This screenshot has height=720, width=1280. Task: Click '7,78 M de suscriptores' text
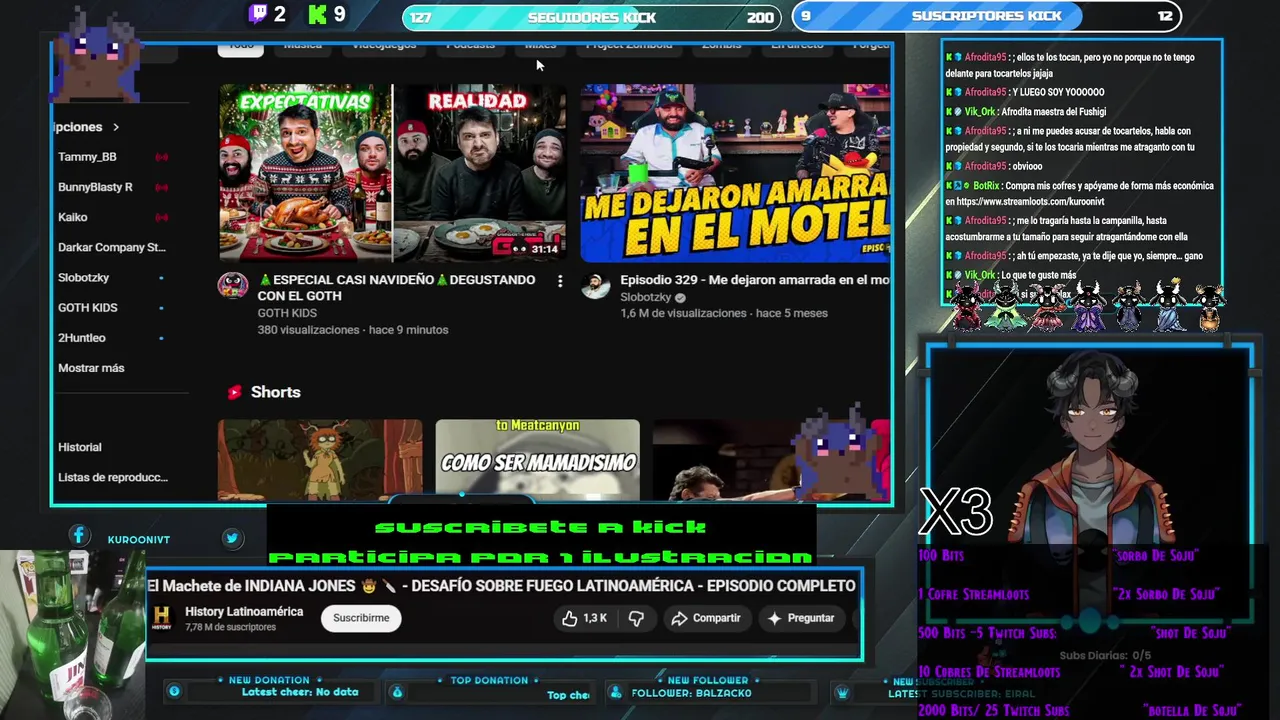pos(230,627)
